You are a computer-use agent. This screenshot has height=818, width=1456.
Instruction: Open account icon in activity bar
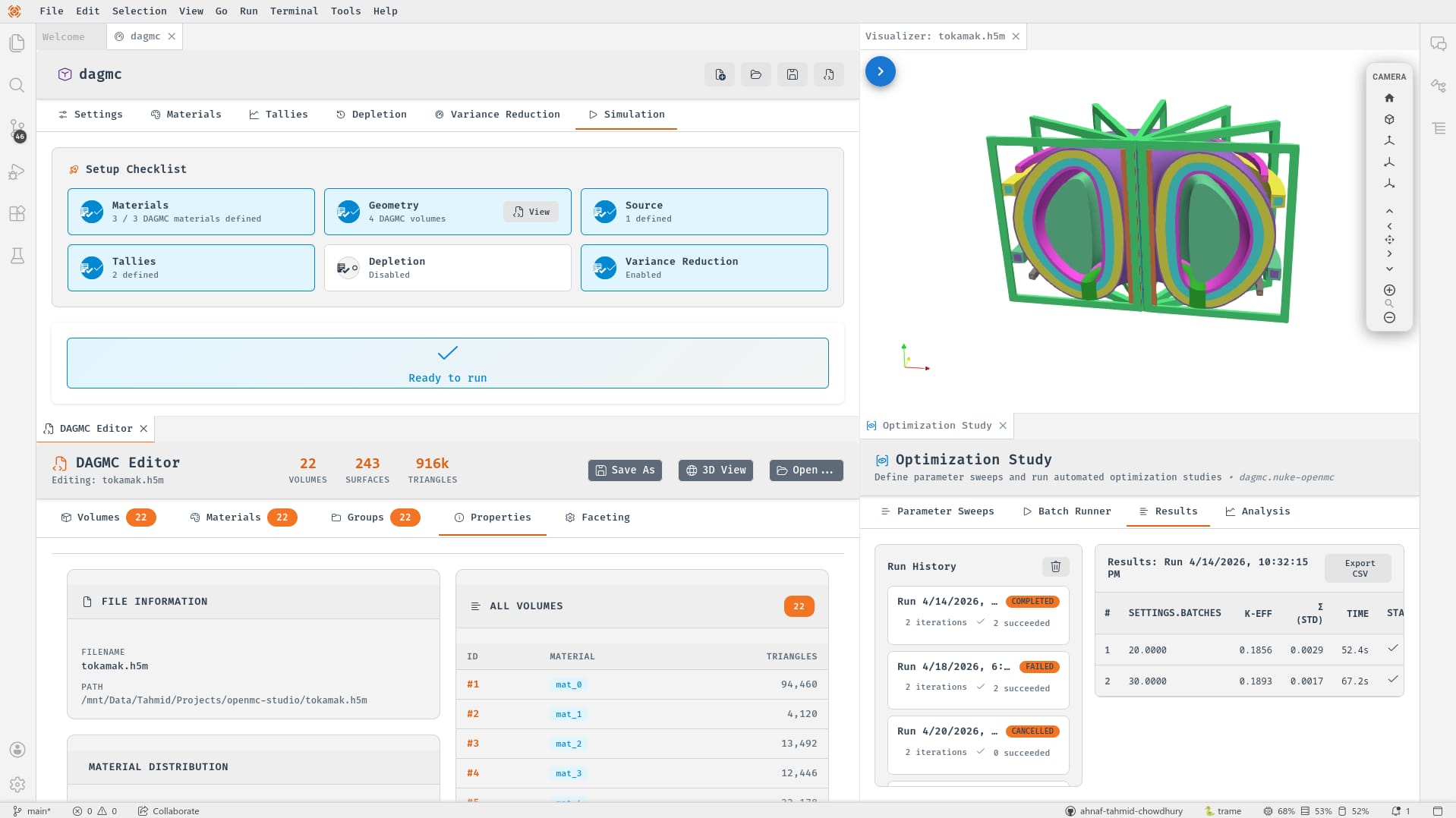(17, 750)
